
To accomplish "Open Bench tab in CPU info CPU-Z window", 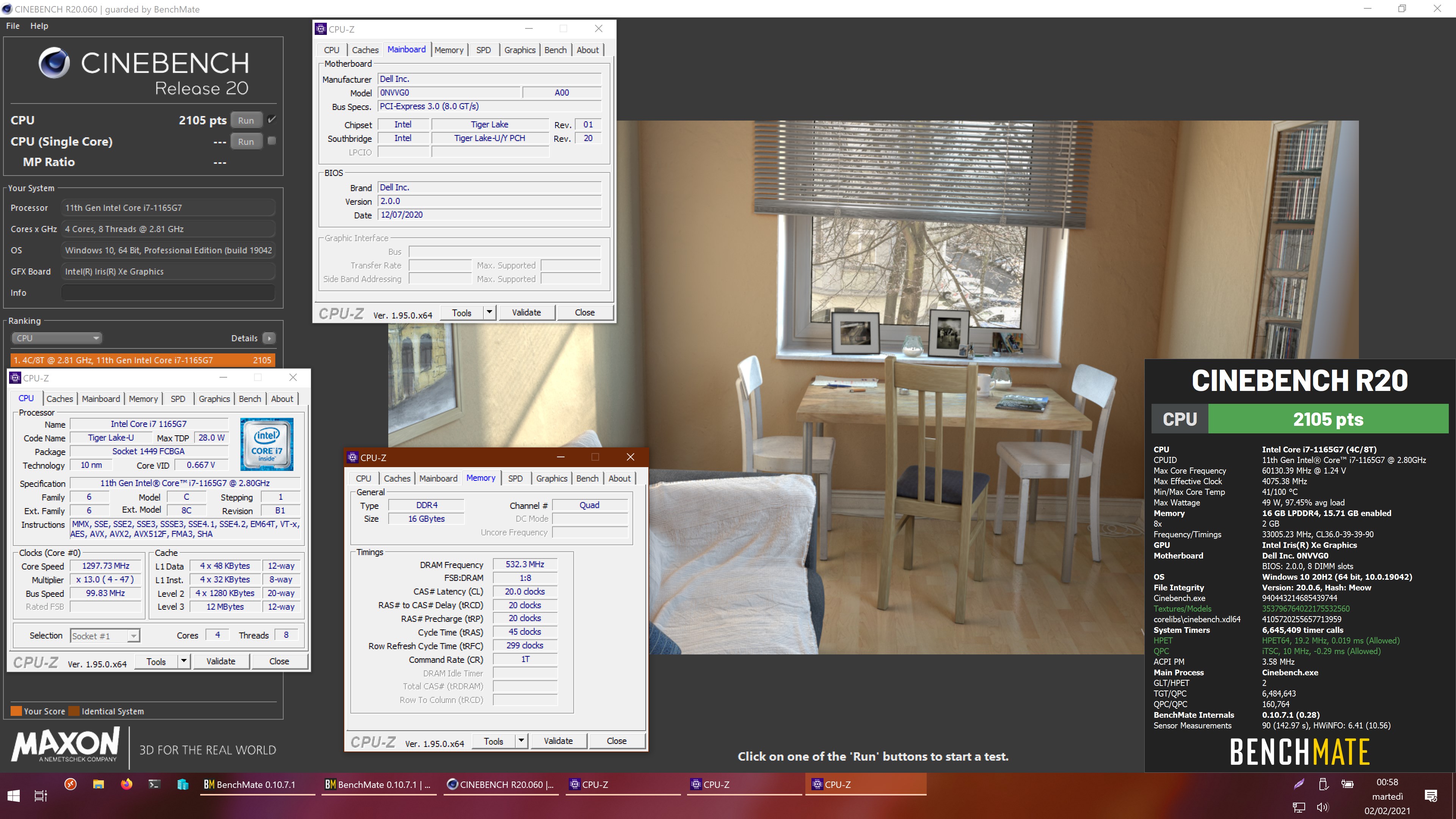I will [250, 399].
